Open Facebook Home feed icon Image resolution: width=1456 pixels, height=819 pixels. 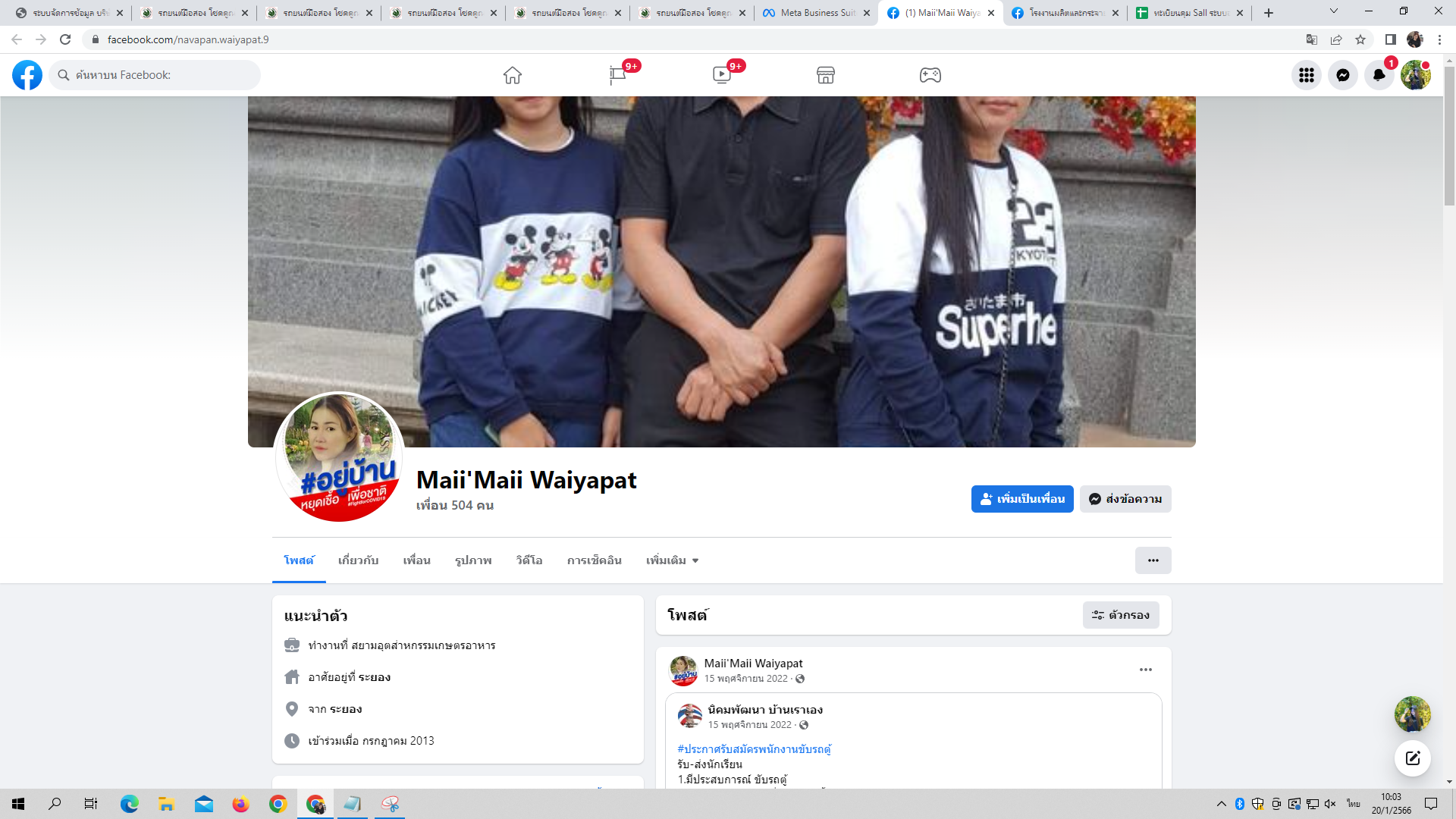[x=513, y=75]
